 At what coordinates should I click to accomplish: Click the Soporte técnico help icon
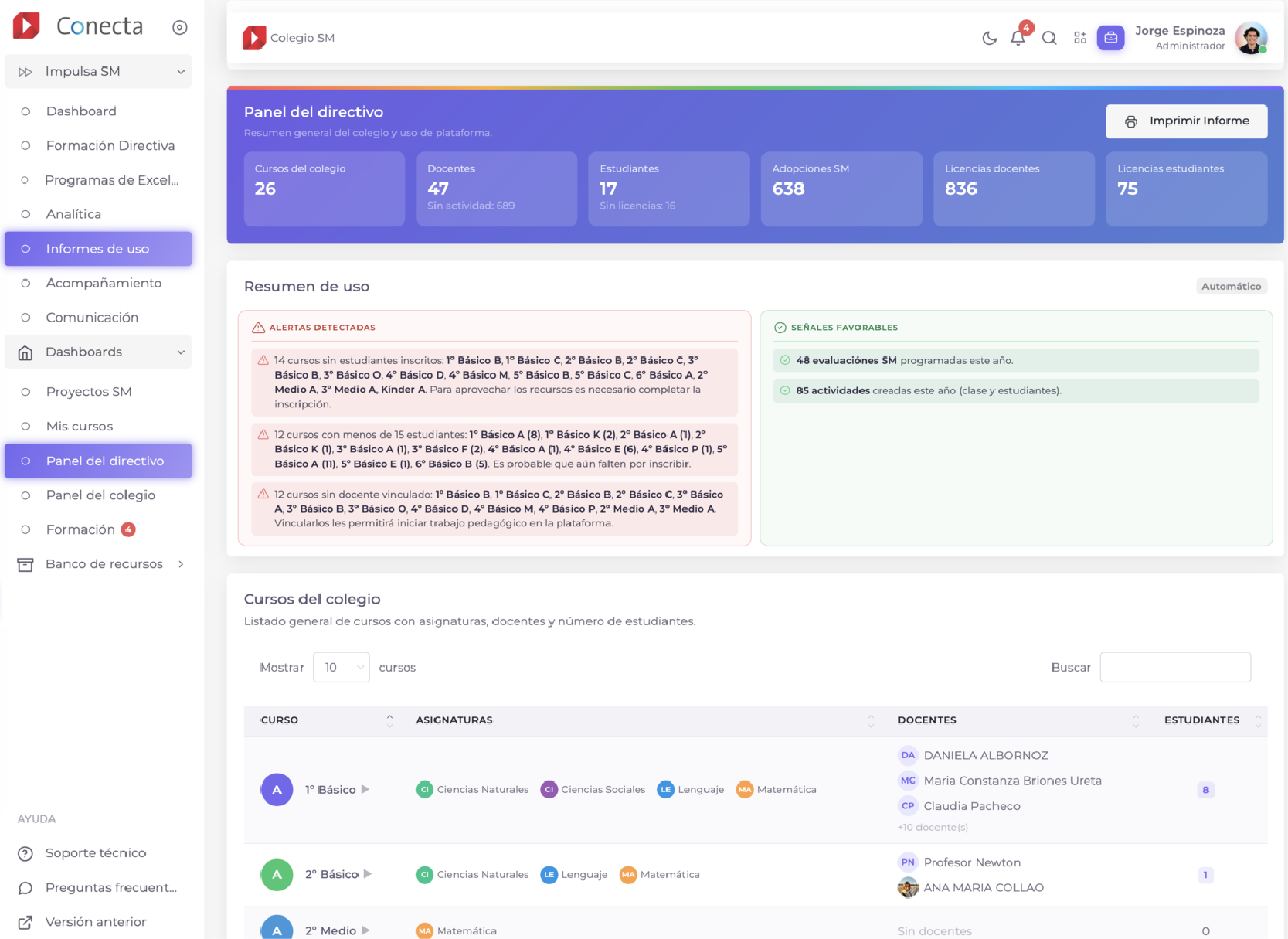point(25,853)
